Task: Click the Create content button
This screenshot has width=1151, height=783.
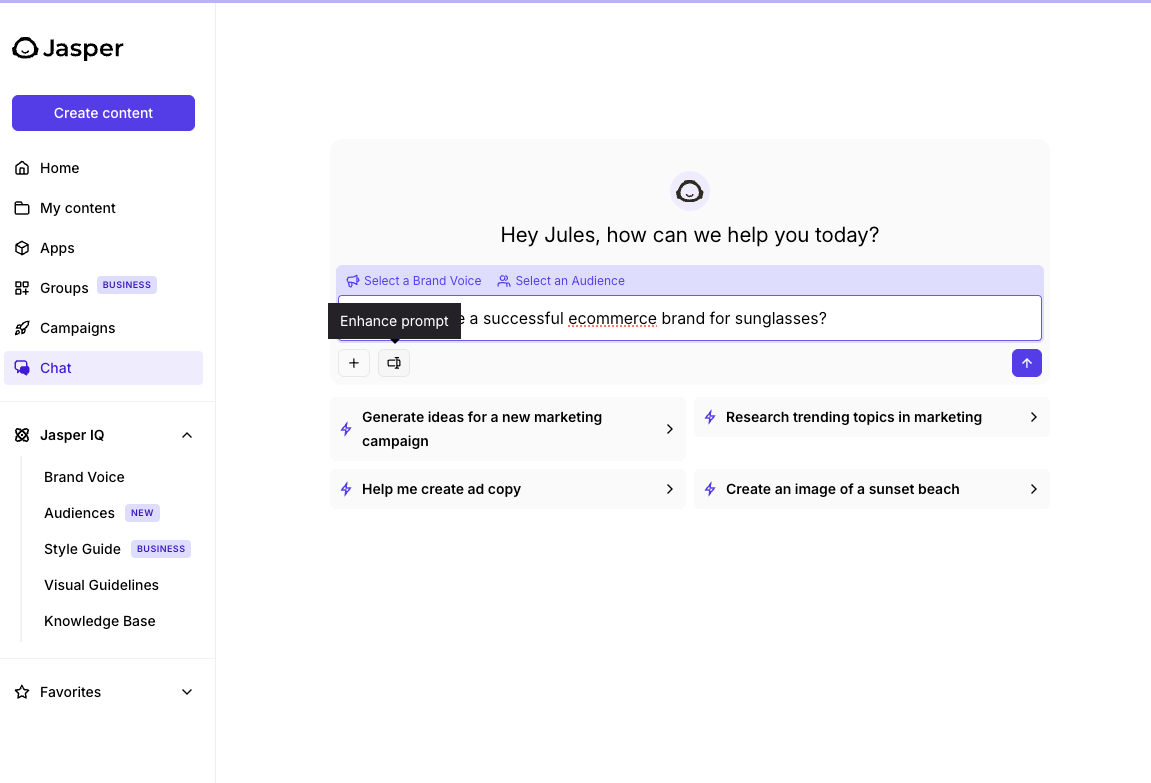Action: pyautogui.click(x=104, y=113)
